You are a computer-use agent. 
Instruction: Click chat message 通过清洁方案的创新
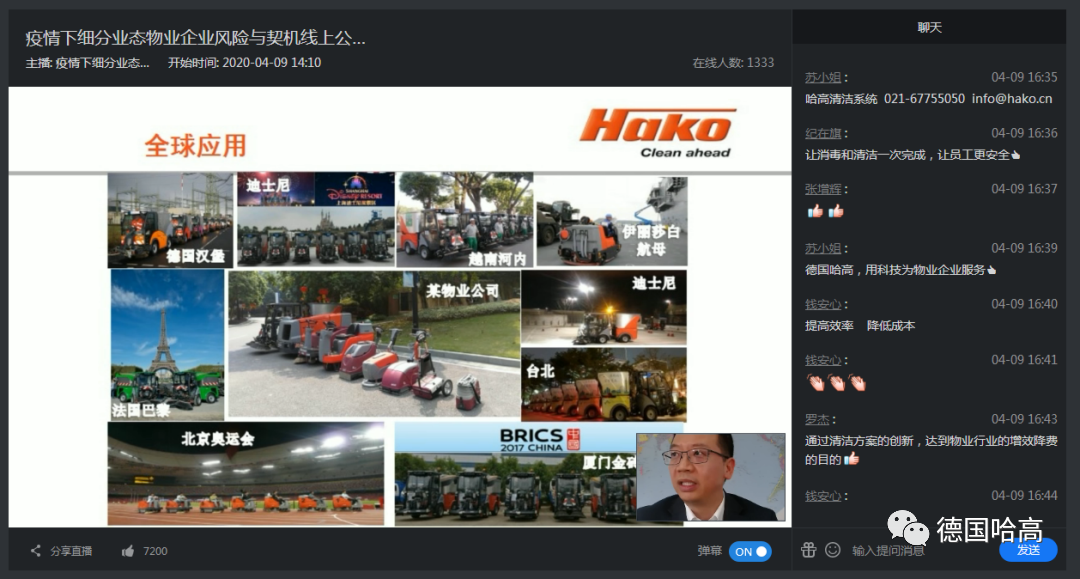click(x=931, y=450)
